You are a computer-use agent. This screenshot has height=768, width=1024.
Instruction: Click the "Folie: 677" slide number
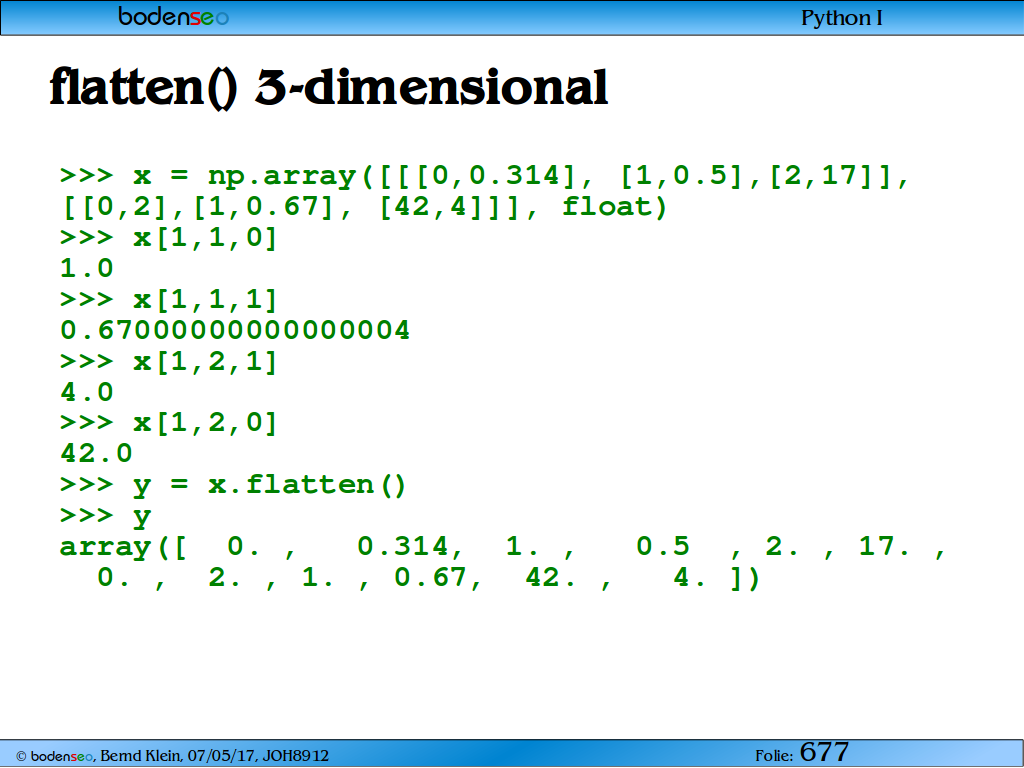coord(802,753)
